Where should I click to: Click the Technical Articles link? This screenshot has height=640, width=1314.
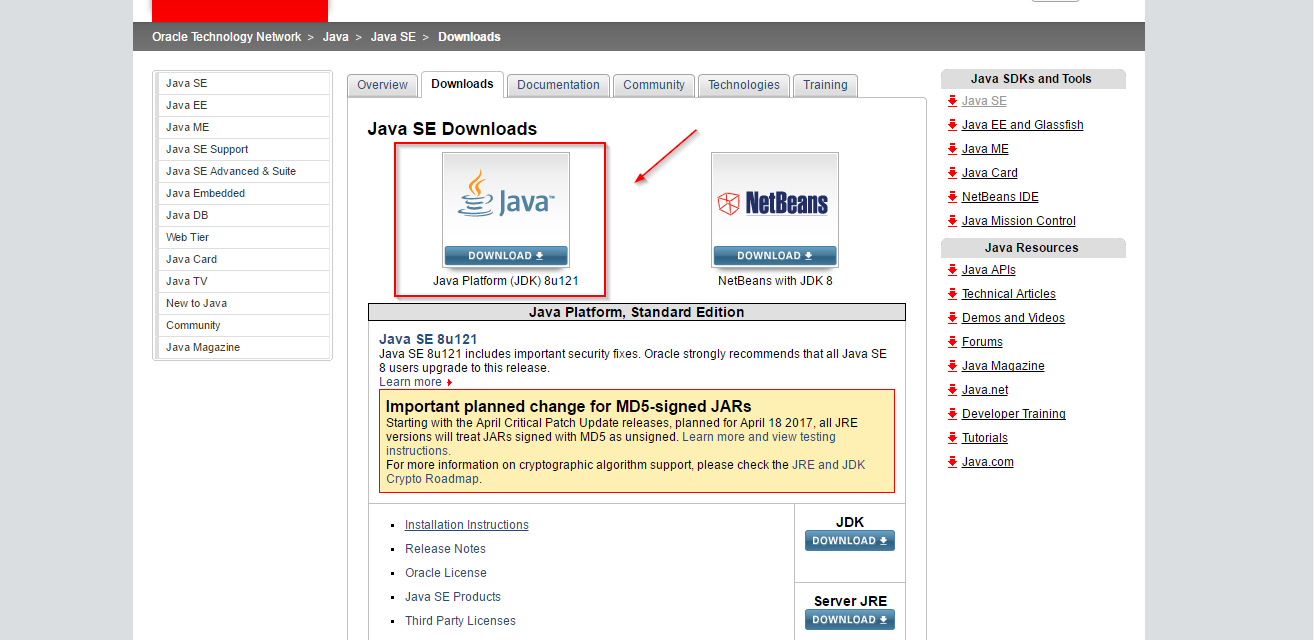click(x=1009, y=294)
